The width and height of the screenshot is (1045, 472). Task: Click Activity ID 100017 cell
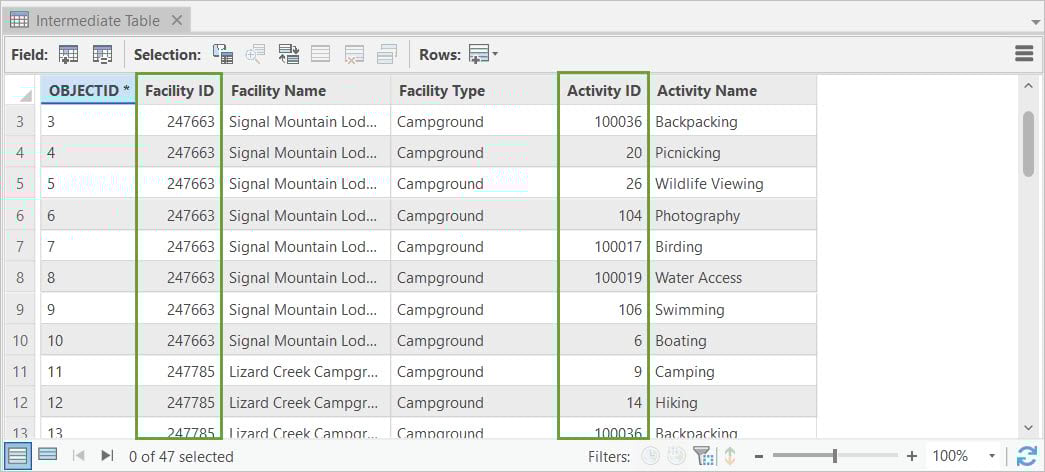(x=603, y=246)
